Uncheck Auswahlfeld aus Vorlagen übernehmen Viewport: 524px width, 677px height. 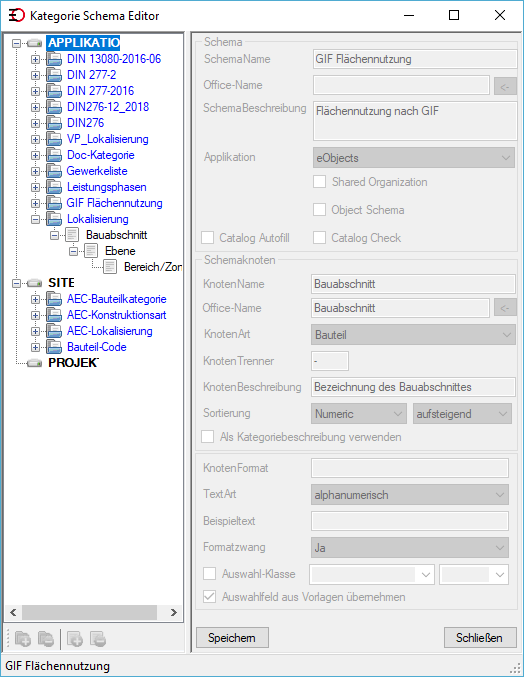(210, 597)
